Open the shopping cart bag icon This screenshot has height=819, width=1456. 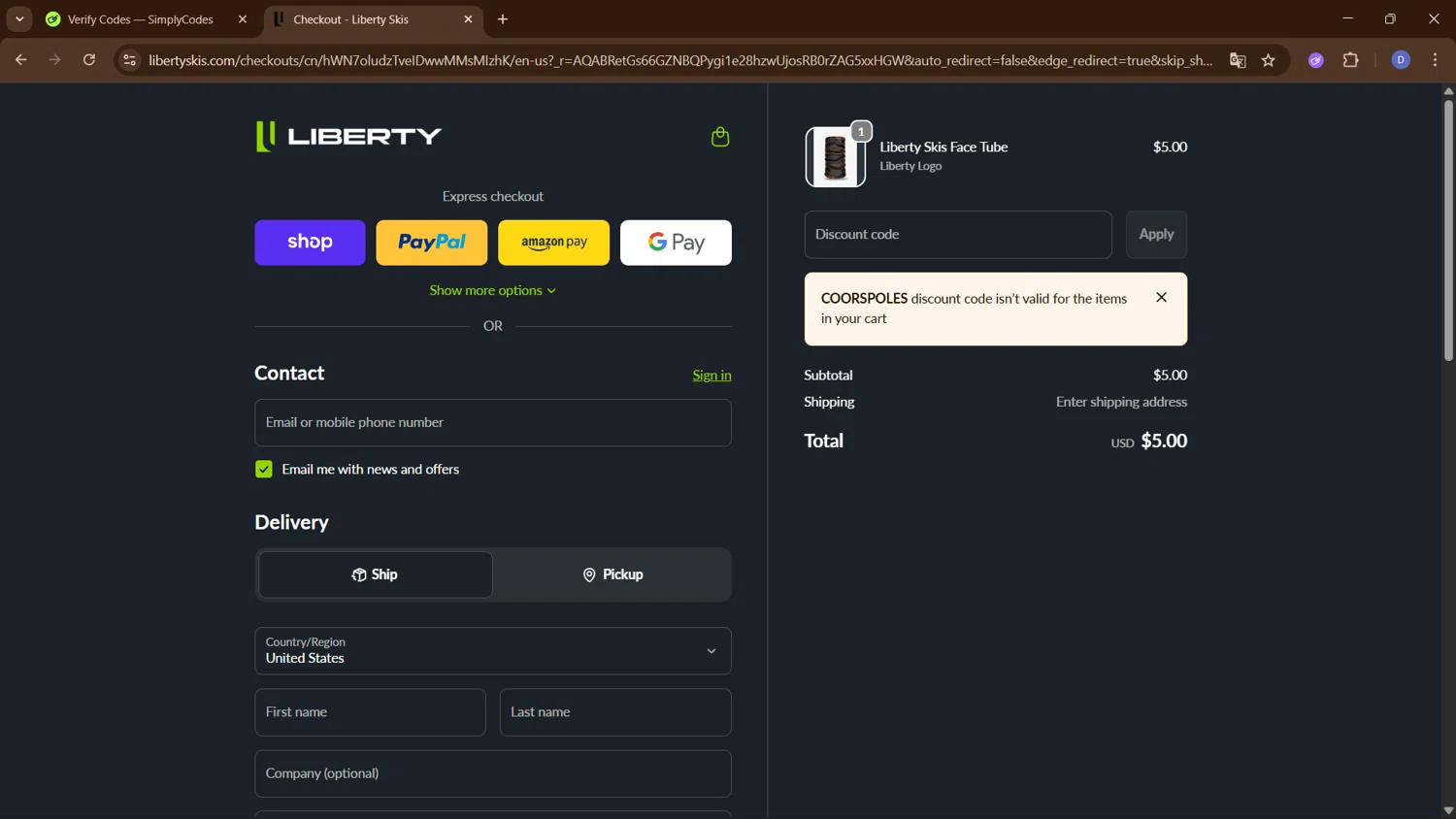tap(720, 137)
